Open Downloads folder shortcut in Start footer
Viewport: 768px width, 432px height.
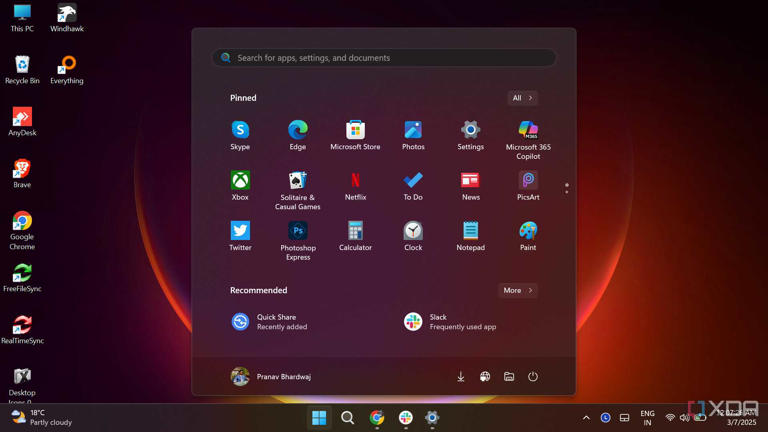point(460,377)
